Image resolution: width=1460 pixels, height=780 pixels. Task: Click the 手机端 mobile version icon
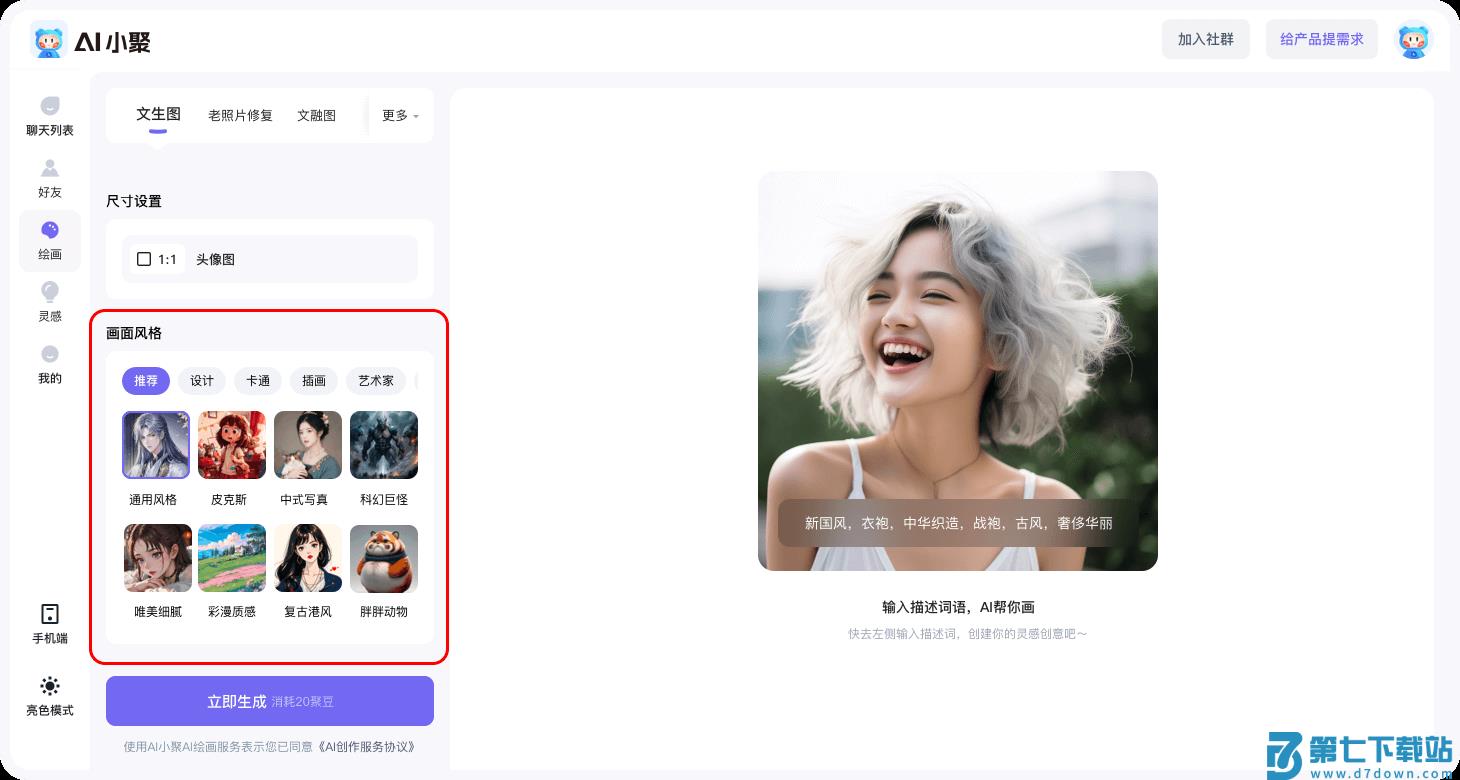[49, 620]
